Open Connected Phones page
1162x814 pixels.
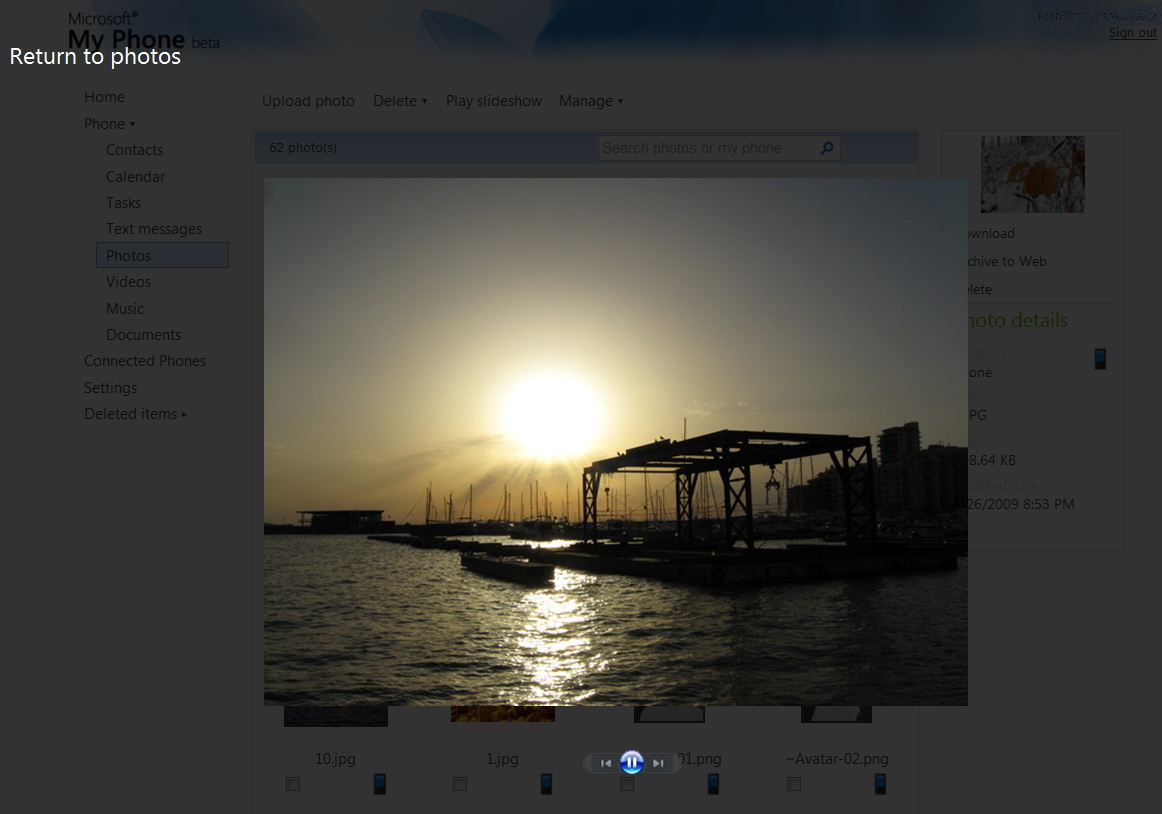click(145, 361)
